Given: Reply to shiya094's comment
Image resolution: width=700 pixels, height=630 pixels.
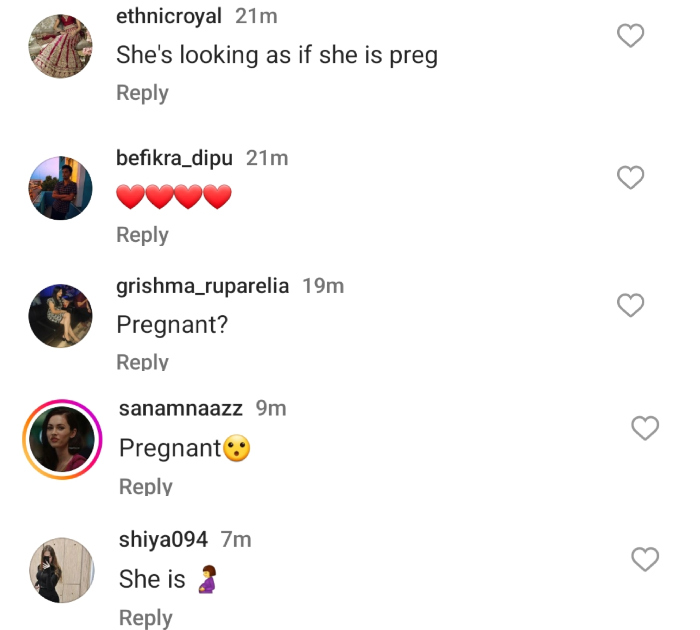Looking at the screenshot, I should 146,618.
